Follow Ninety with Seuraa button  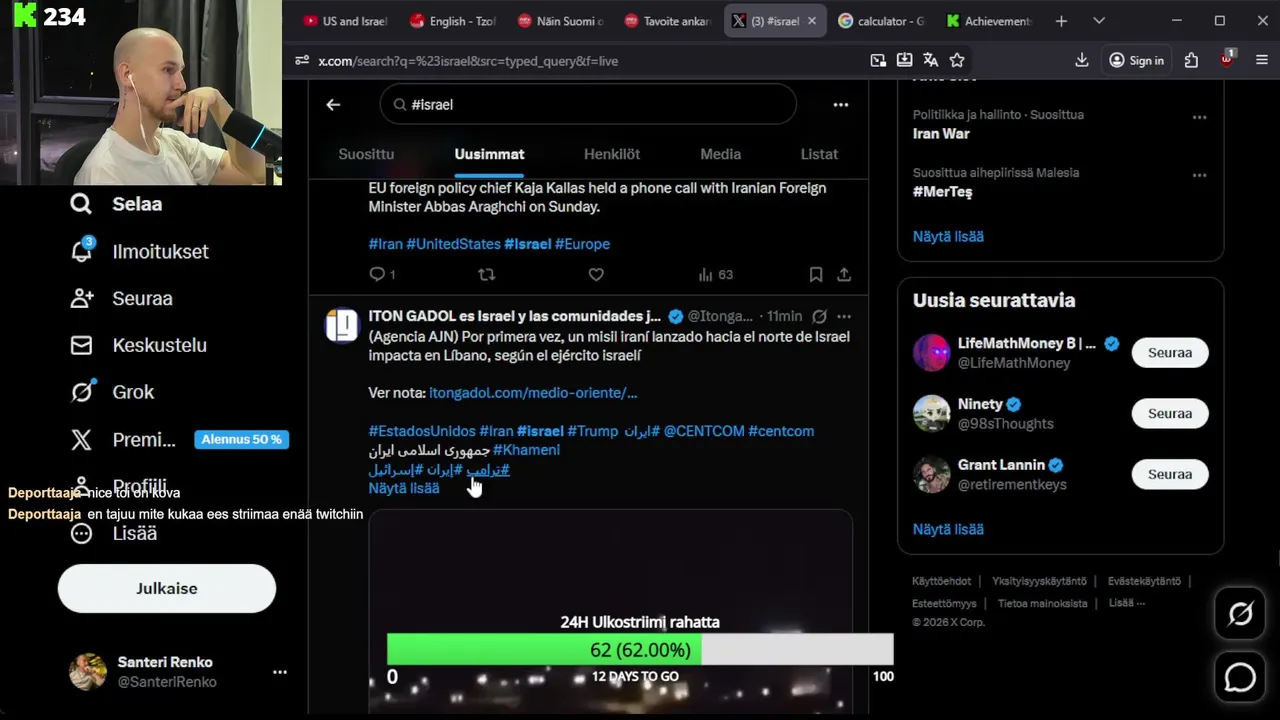(1170, 414)
